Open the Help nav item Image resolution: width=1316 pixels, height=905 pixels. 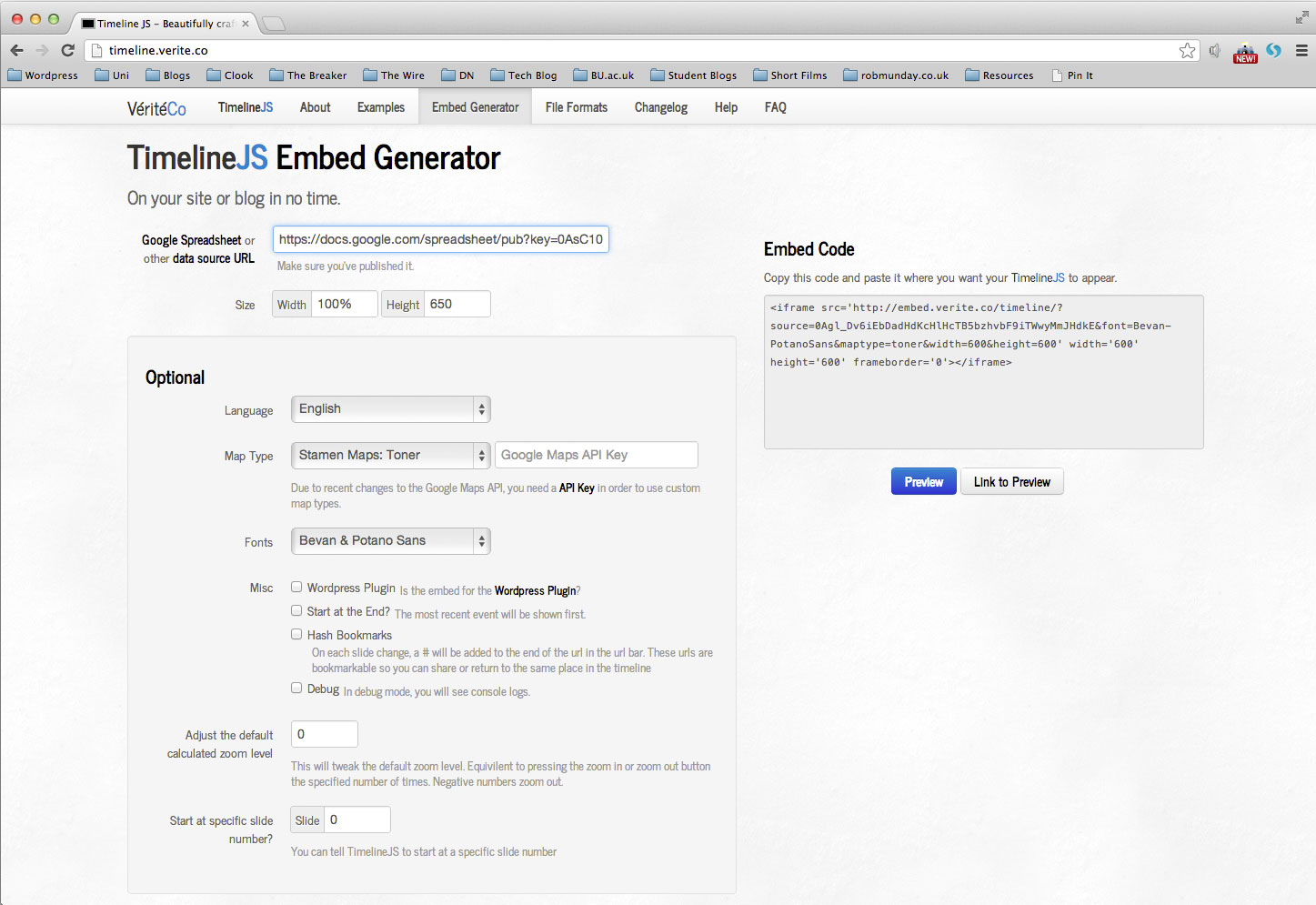pos(726,107)
